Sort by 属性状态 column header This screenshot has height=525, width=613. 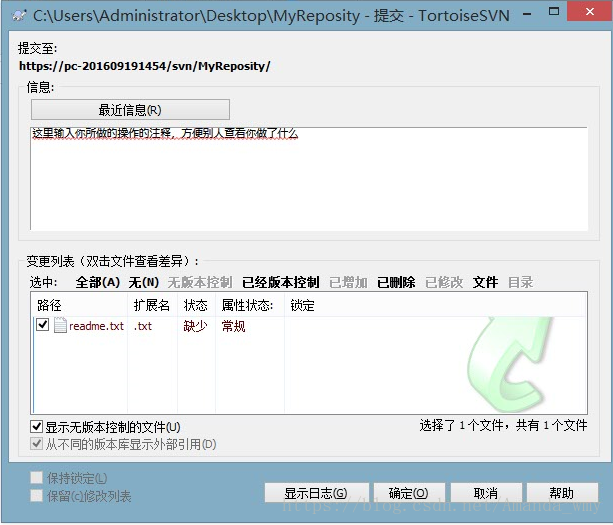coord(250,305)
